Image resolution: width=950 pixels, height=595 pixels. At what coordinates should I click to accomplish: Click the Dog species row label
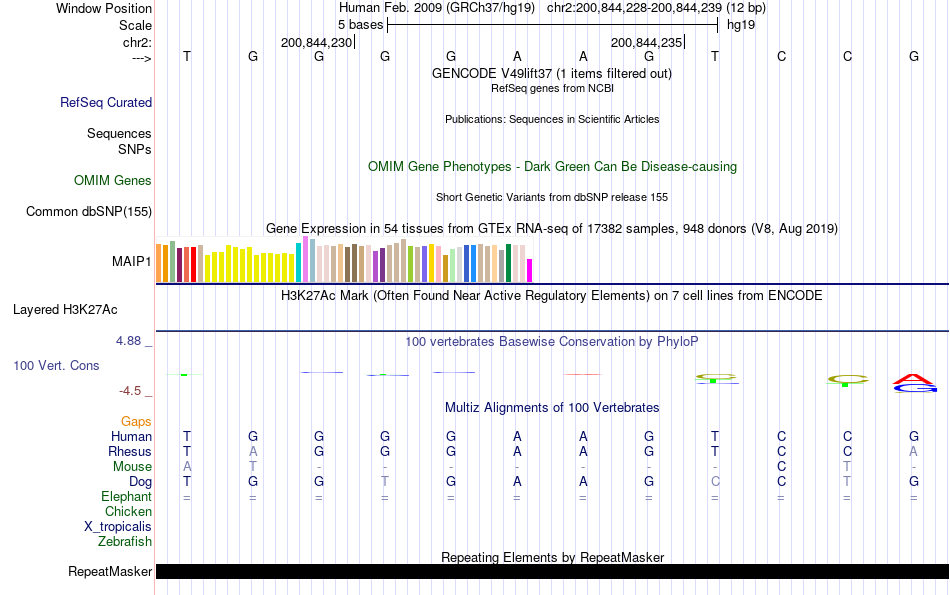(x=141, y=482)
